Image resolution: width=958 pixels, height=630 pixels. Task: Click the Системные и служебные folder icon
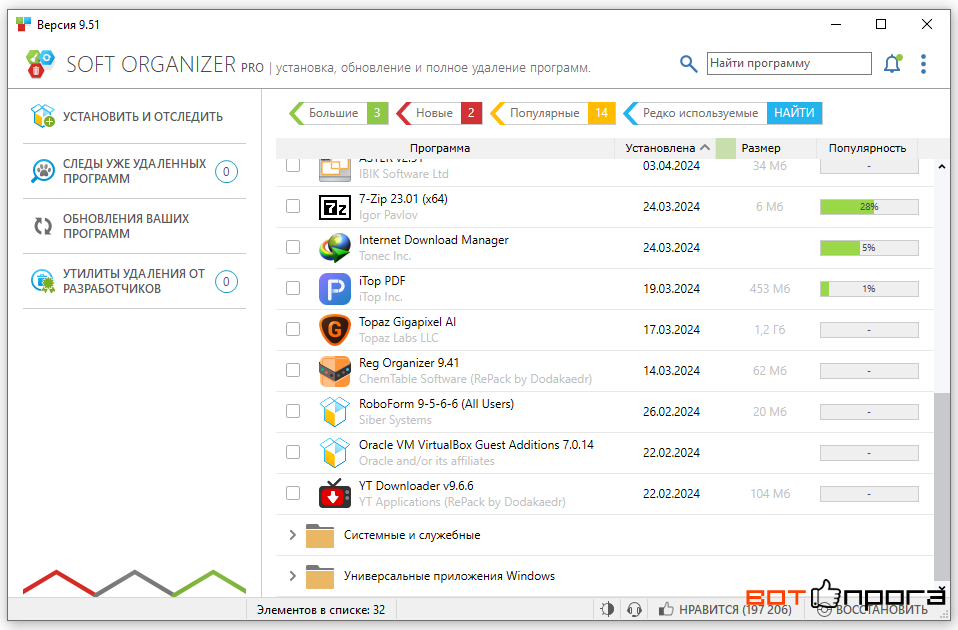point(320,535)
